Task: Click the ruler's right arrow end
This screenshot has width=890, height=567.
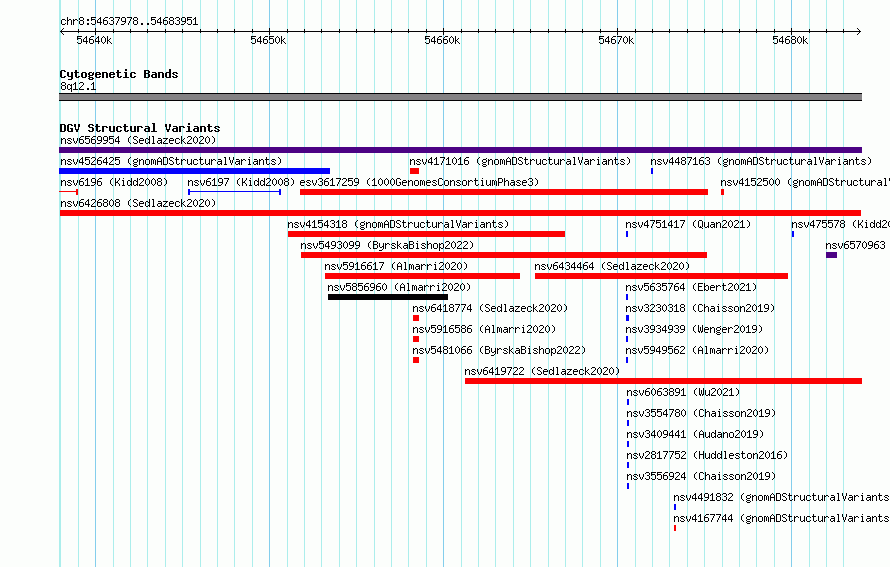Action: click(x=859, y=32)
